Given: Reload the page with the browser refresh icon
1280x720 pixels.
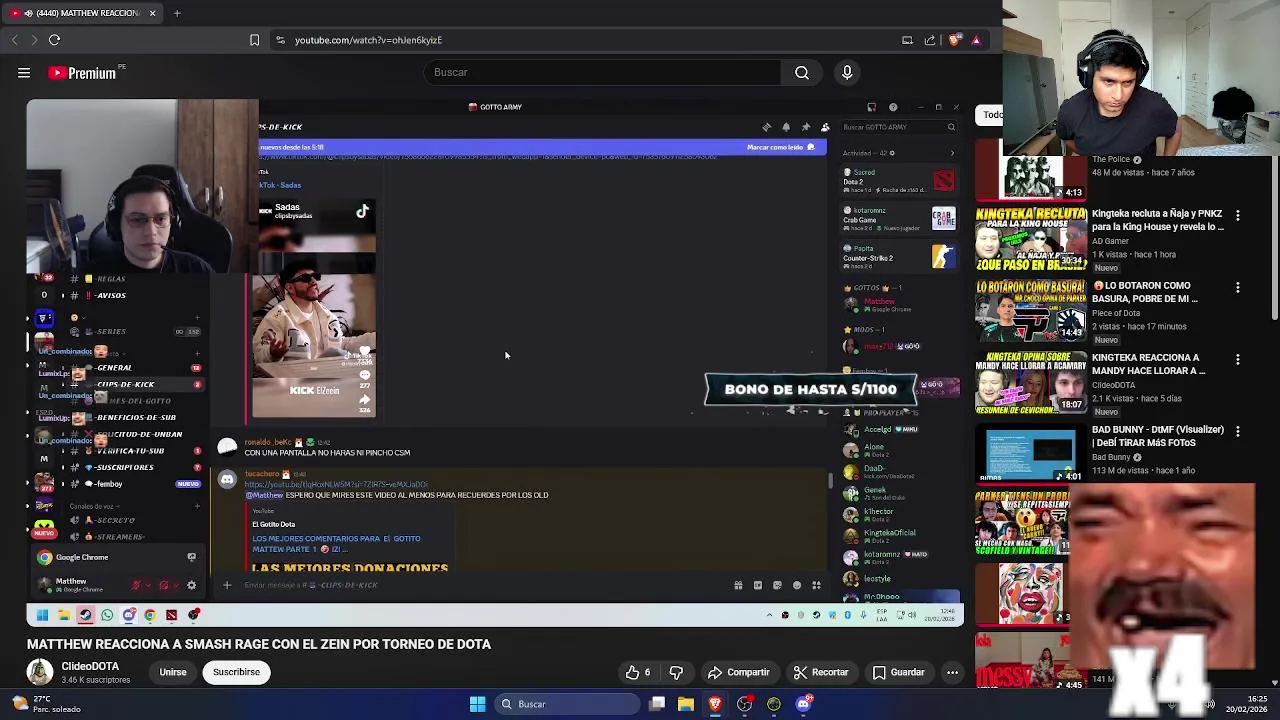Looking at the screenshot, I should pyautogui.click(x=55, y=40).
